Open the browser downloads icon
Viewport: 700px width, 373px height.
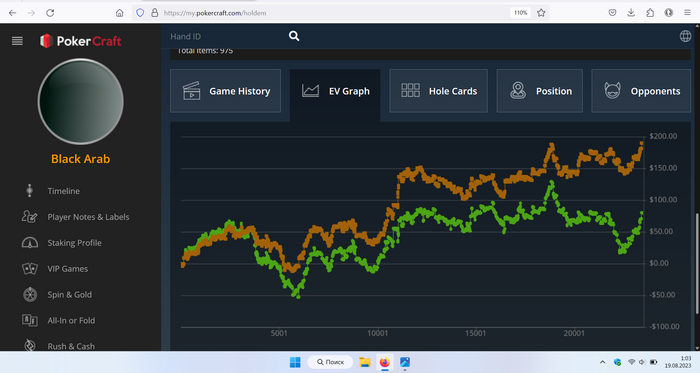(631, 13)
